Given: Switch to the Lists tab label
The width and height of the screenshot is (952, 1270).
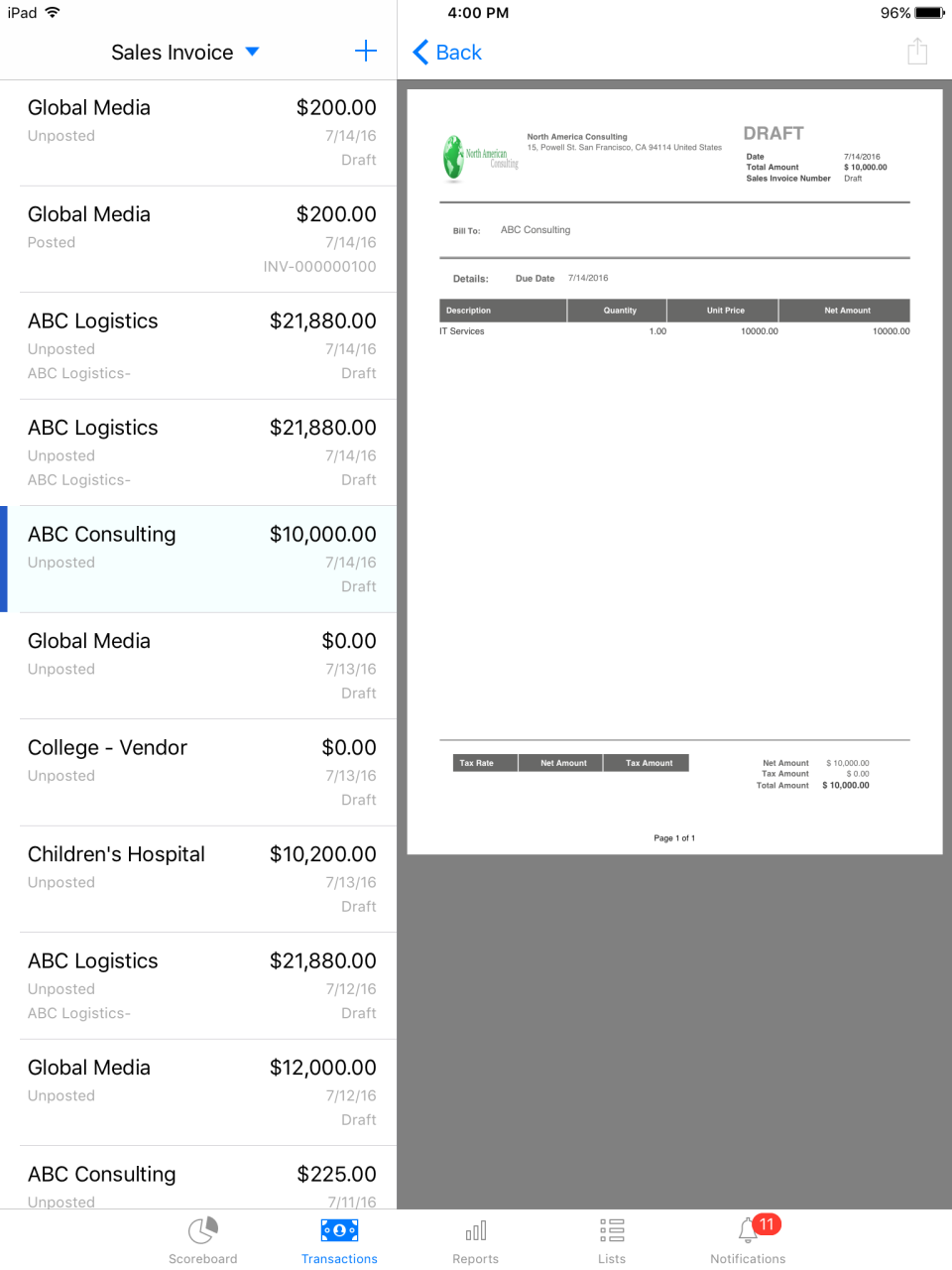Looking at the screenshot, I should (612, 1259).
